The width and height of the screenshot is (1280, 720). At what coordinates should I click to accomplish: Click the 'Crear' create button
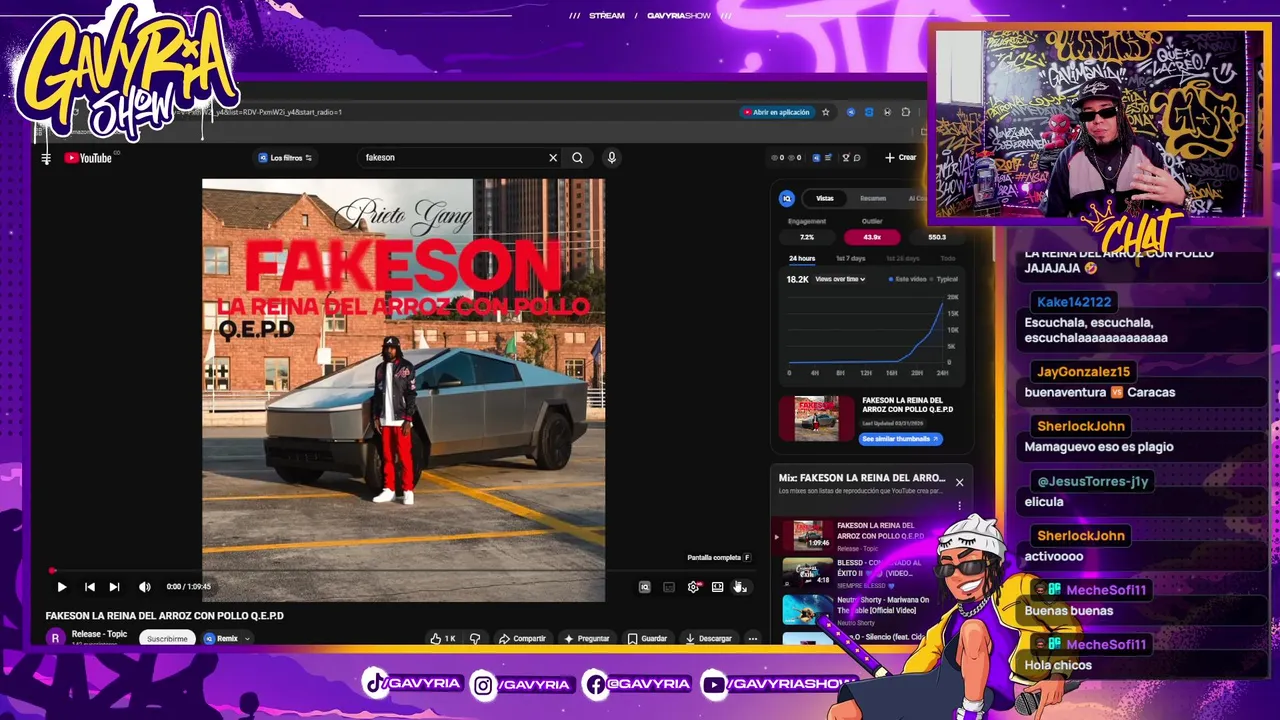tap(900, 158)
